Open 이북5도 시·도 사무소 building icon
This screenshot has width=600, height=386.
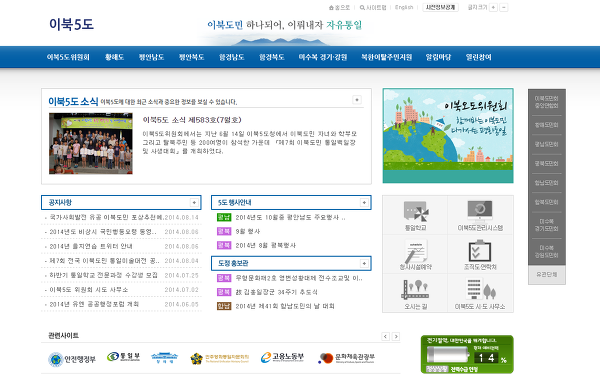[480, 293]
